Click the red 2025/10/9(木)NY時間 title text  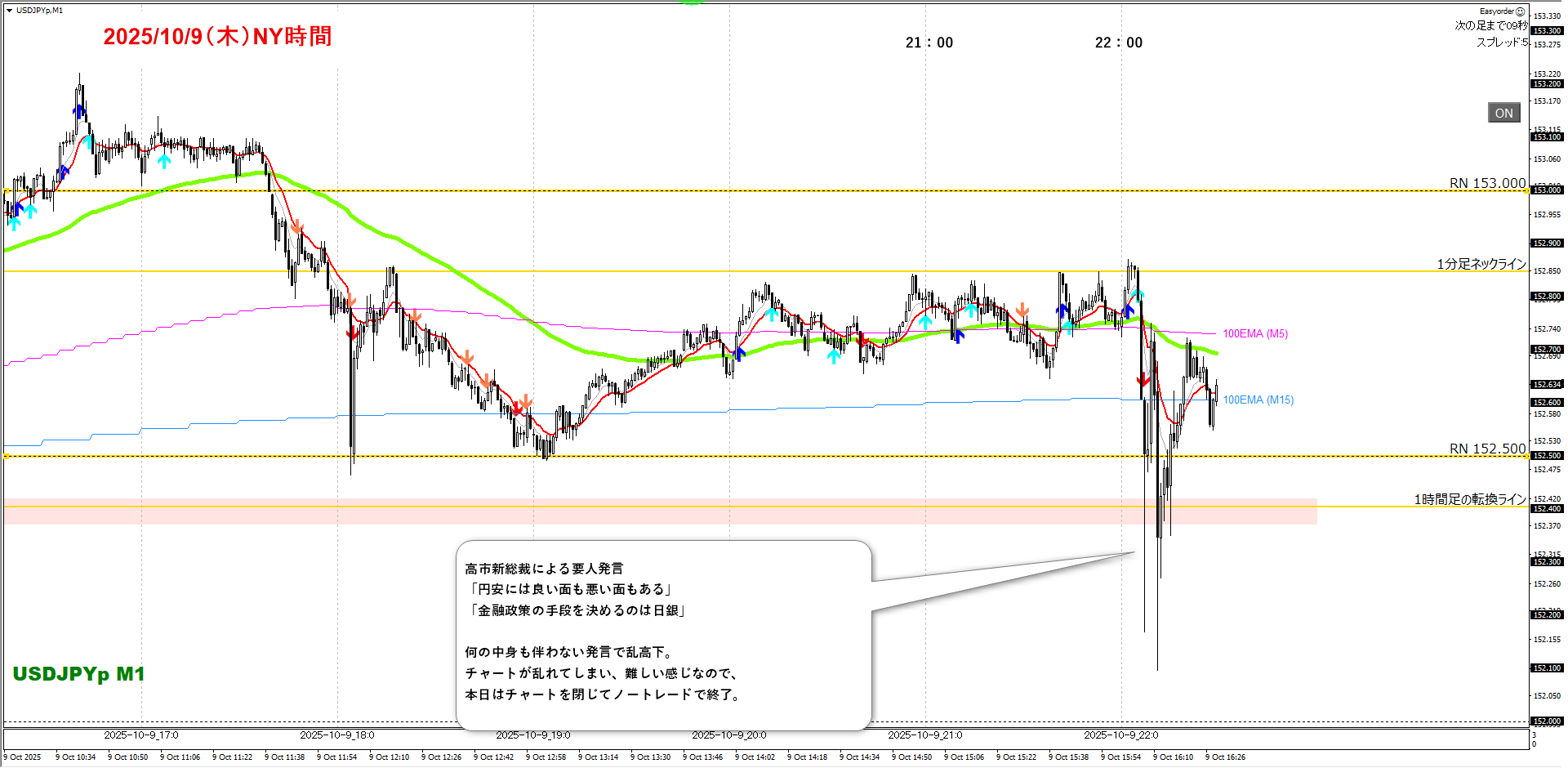[x=217, y=37]
